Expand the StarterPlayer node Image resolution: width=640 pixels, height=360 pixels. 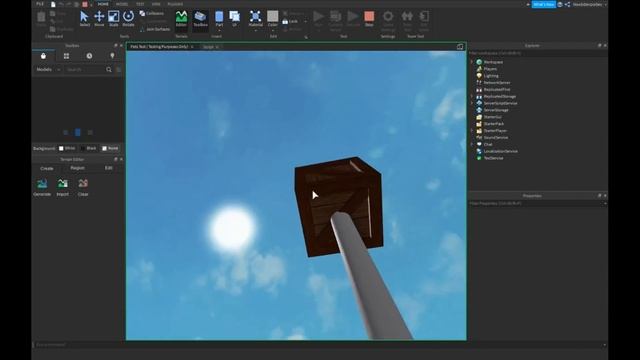(x=472, y=131)
